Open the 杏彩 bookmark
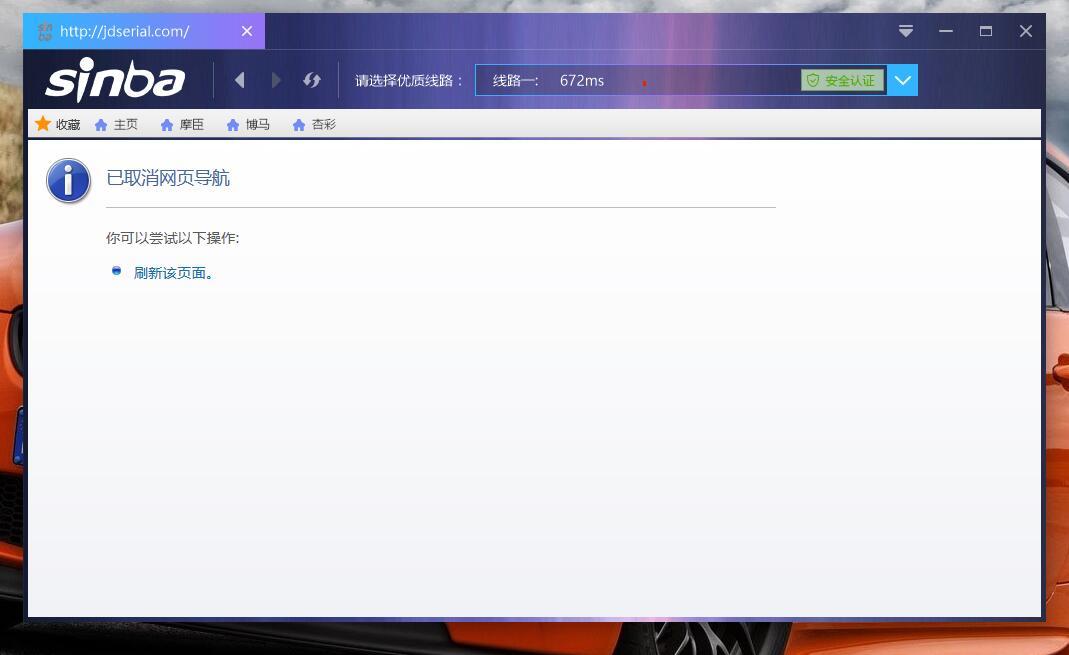The image size is (1069, 655). tap(314, 125)
